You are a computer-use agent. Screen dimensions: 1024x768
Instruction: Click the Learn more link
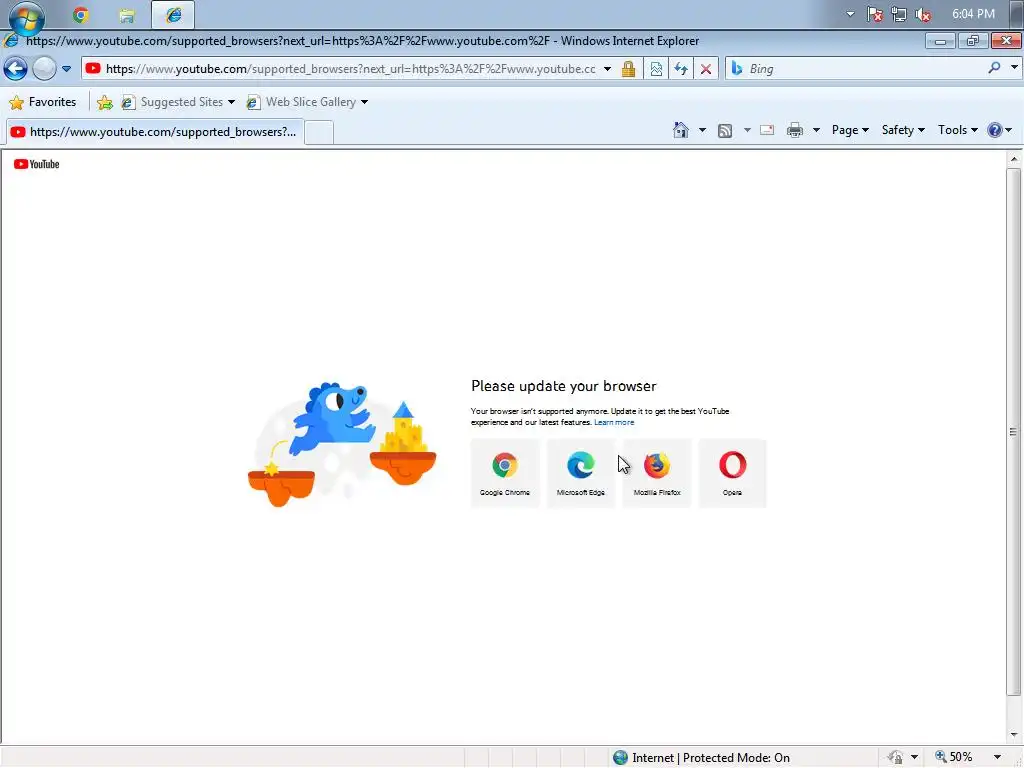pyautogui.click(x=614, y=423)
